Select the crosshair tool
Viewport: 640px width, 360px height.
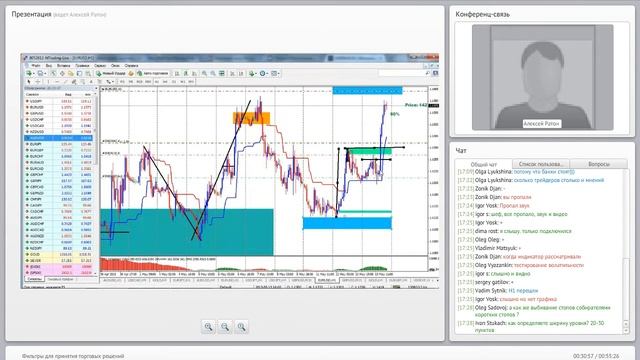click(x=38, y=82)
